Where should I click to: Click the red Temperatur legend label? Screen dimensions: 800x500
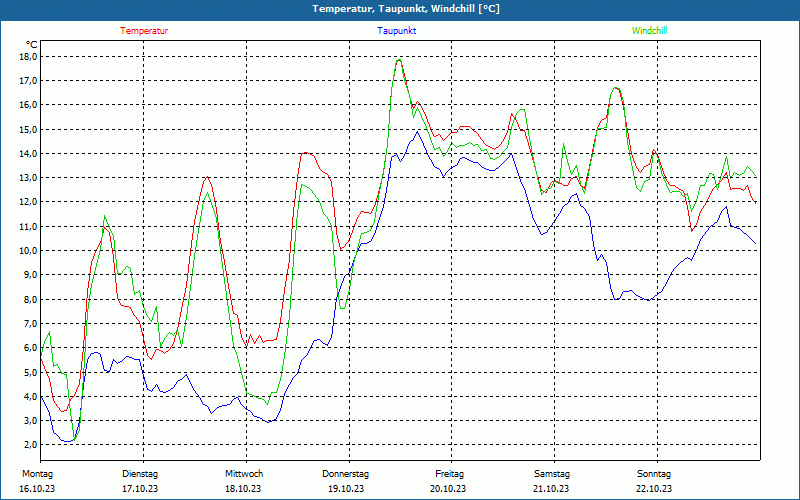tap(144, 31)
